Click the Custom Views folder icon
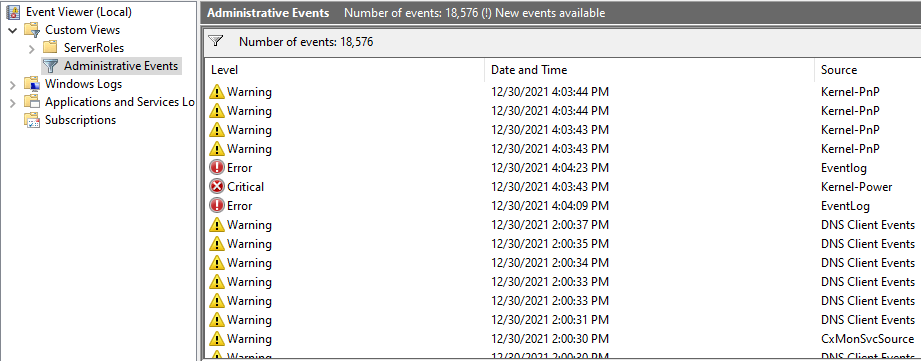 click(x=32, y=30)
